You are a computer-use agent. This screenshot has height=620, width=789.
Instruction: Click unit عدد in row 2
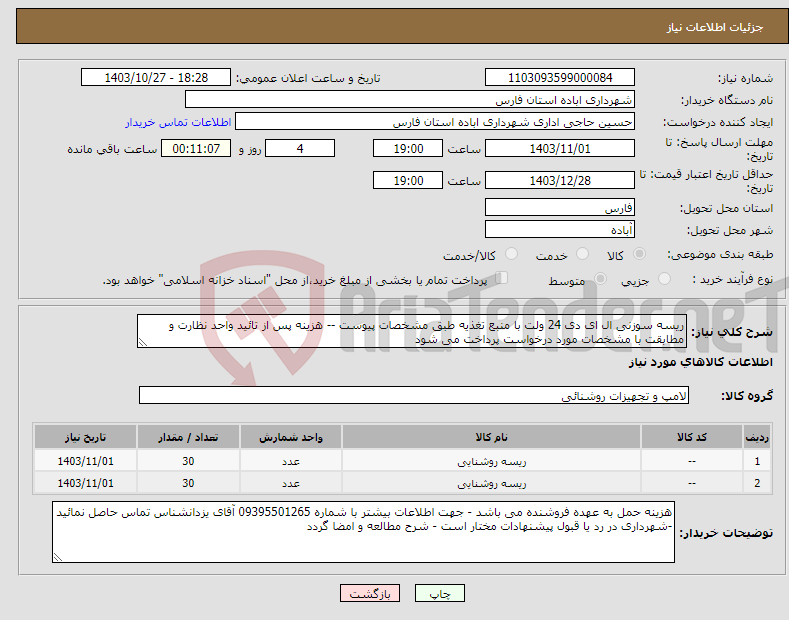[291, 483]
